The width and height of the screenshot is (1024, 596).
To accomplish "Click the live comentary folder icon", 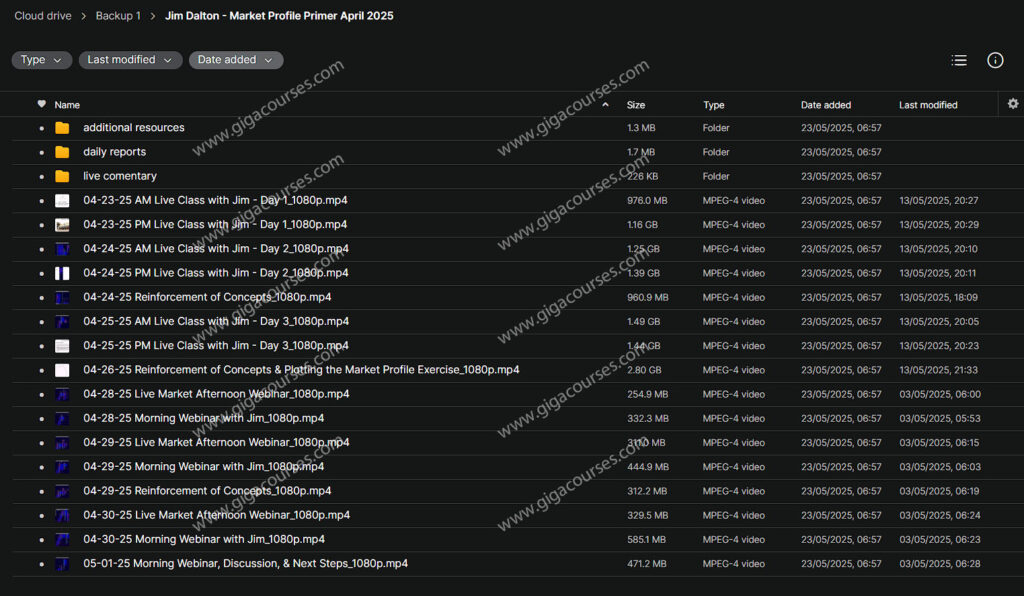I will pos(62,176).
